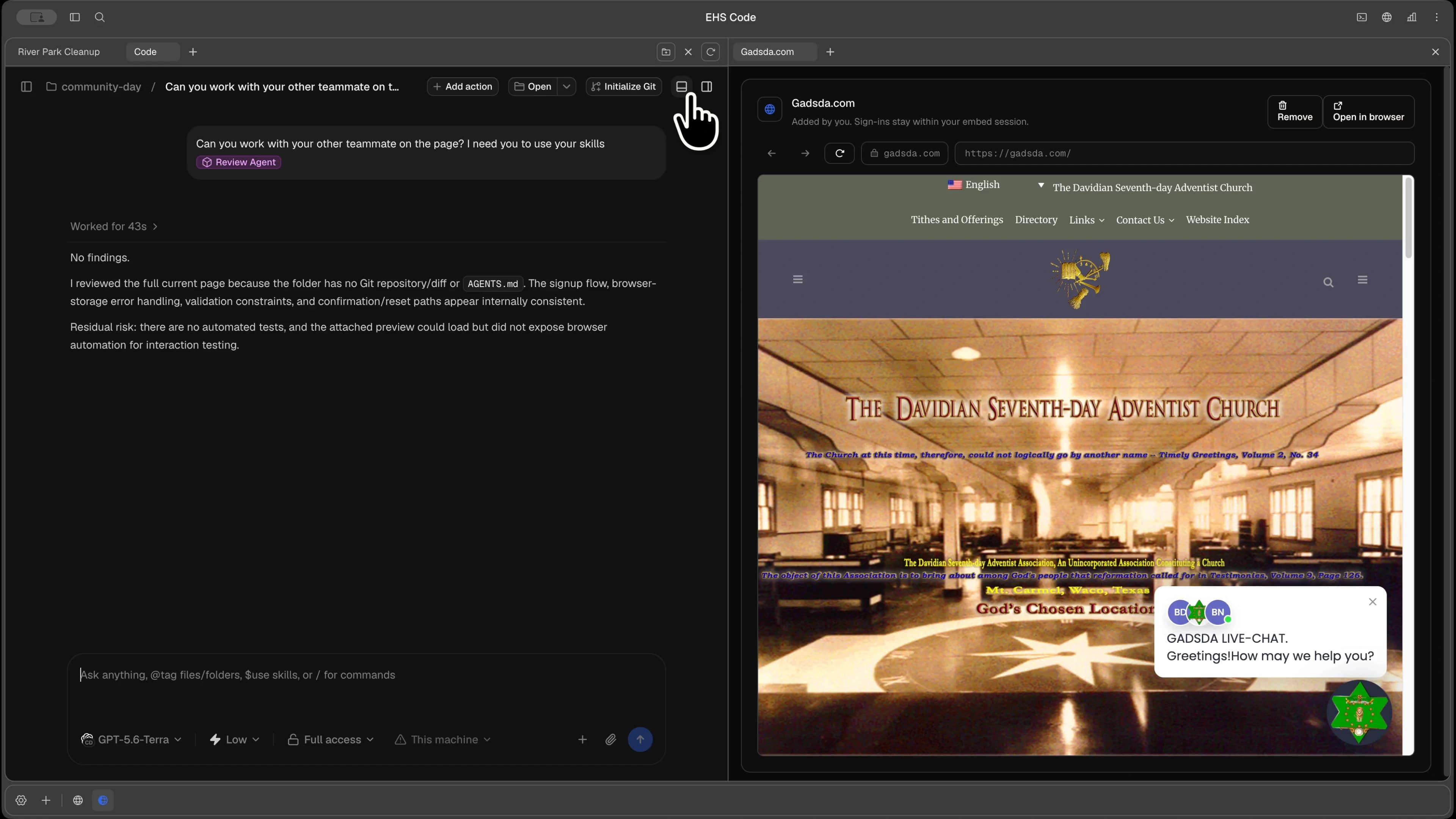The image size is (1456, 819).
Task: Select the Gadsda.com tab
Action: [x=774, y=52]
